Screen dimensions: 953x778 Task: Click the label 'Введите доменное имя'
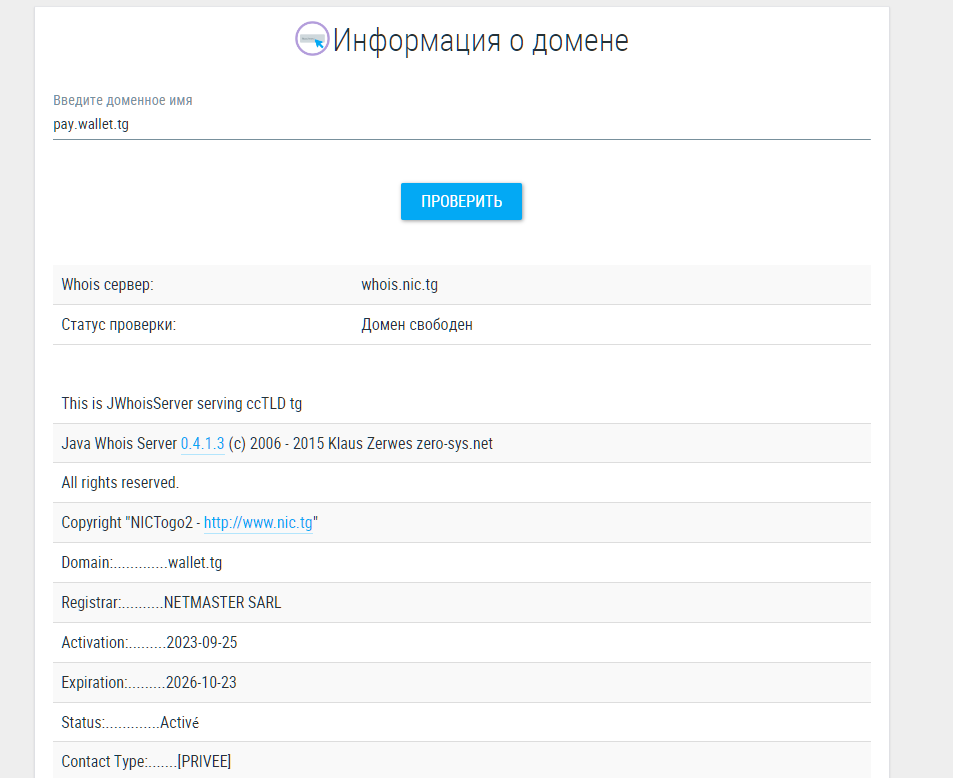coord(123,100)
